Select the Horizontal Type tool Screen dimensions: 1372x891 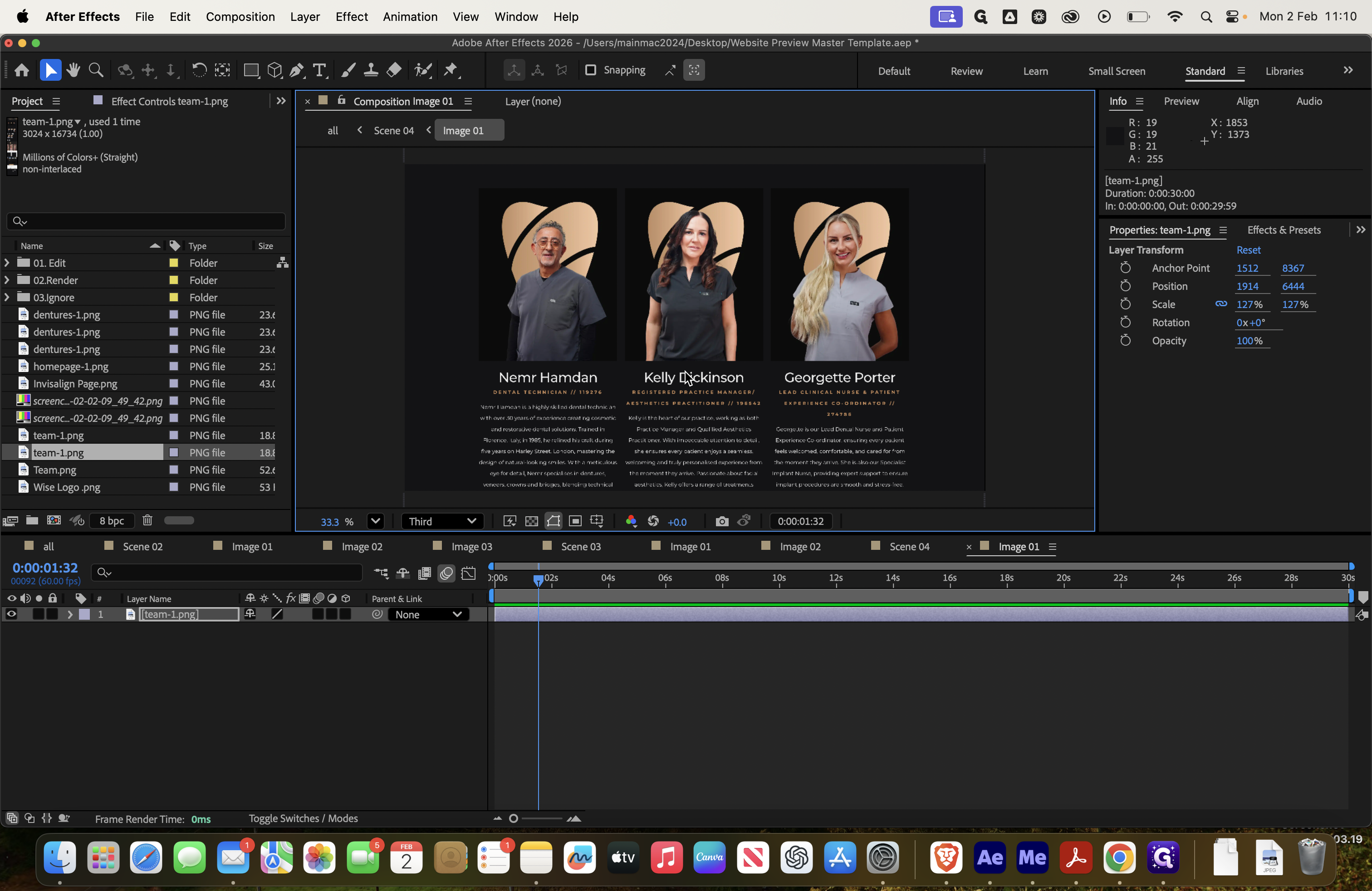point(319,70)
